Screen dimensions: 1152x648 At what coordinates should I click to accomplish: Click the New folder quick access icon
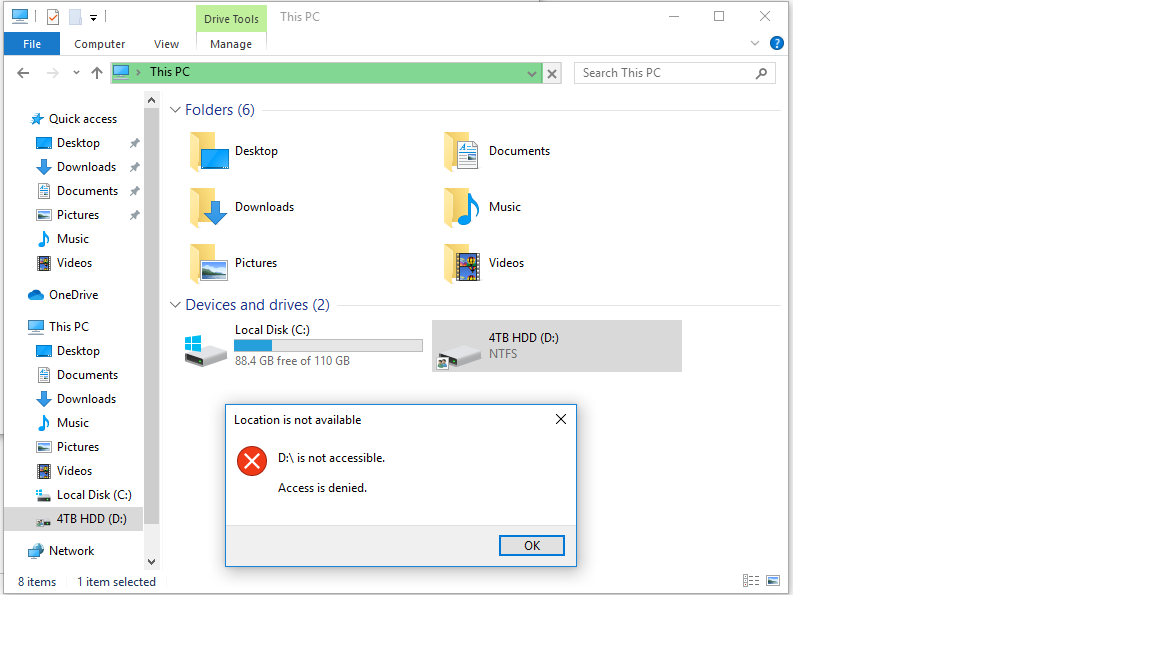click(x=75, y=16)
